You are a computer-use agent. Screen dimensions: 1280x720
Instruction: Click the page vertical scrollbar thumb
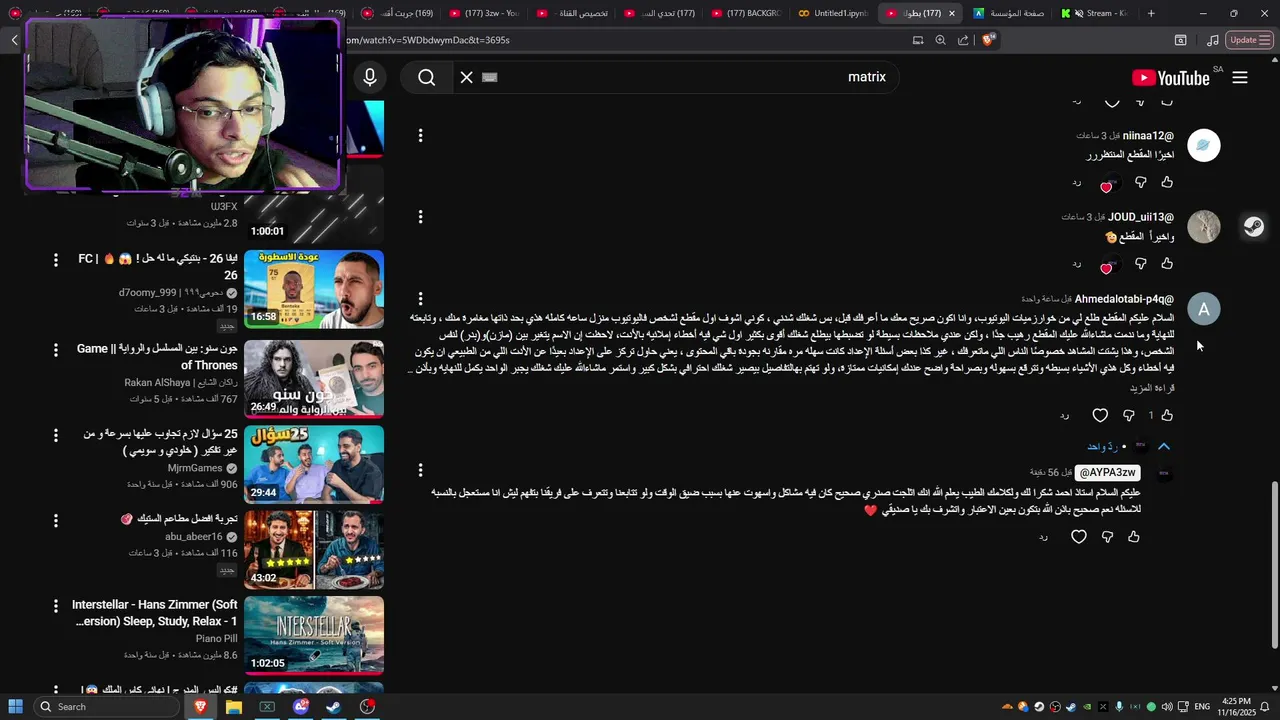(x=1274, y=565)
